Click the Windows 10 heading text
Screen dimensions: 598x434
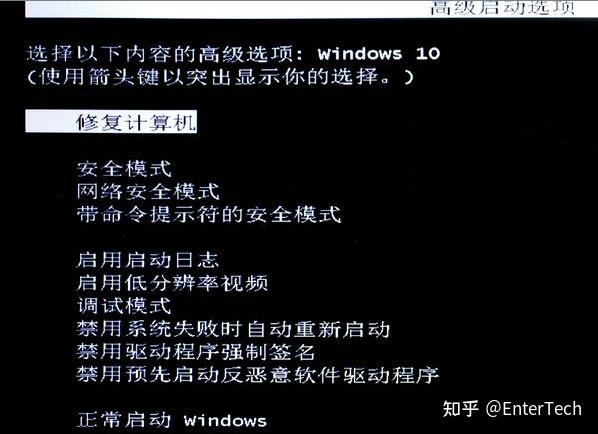point(379,54)
